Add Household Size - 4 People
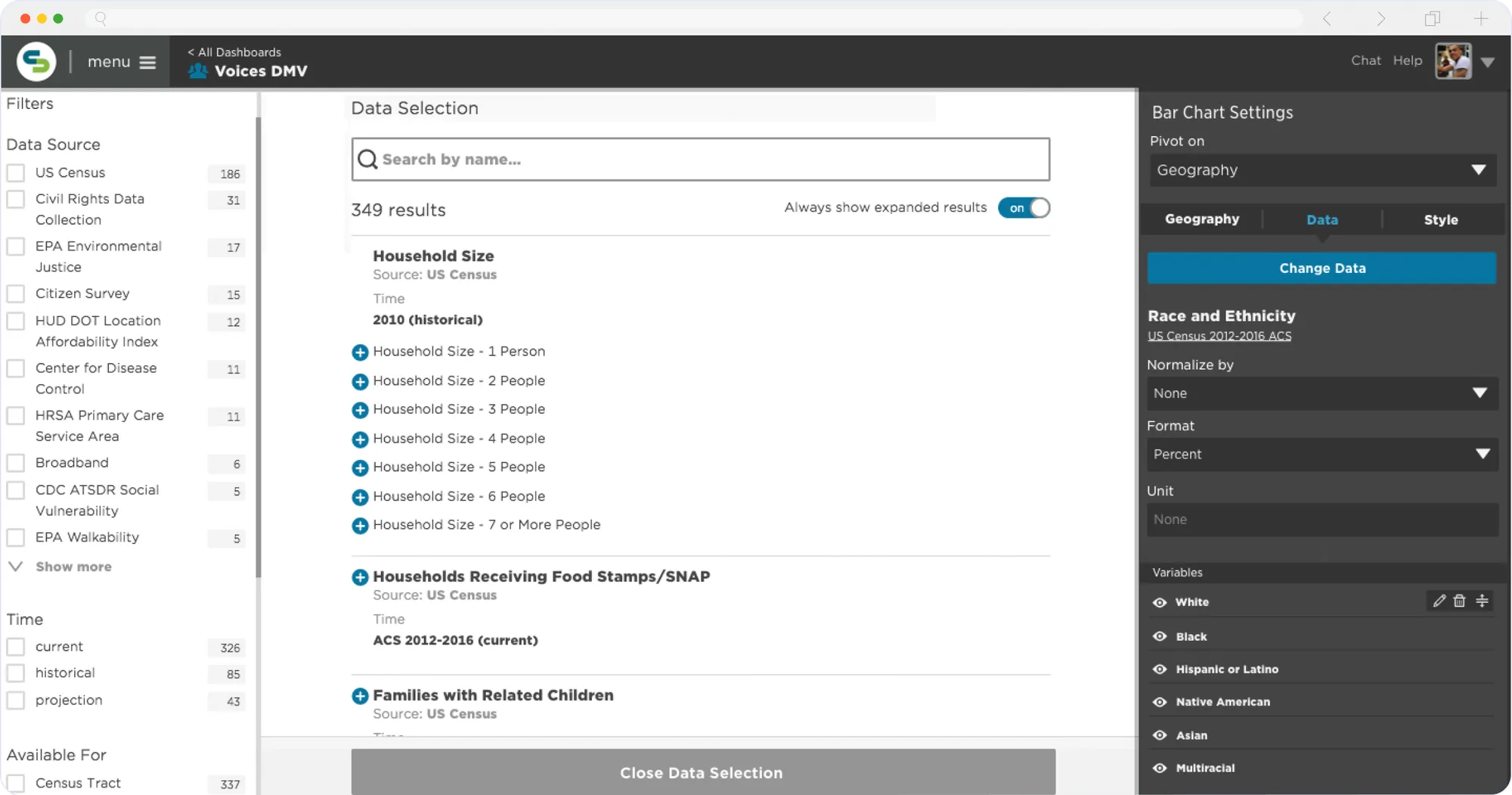The image size is (1512, 795). [360, 439]
